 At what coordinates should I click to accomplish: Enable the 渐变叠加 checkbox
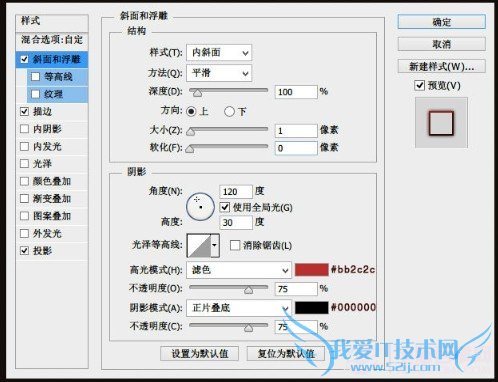[x=24, y=198]
